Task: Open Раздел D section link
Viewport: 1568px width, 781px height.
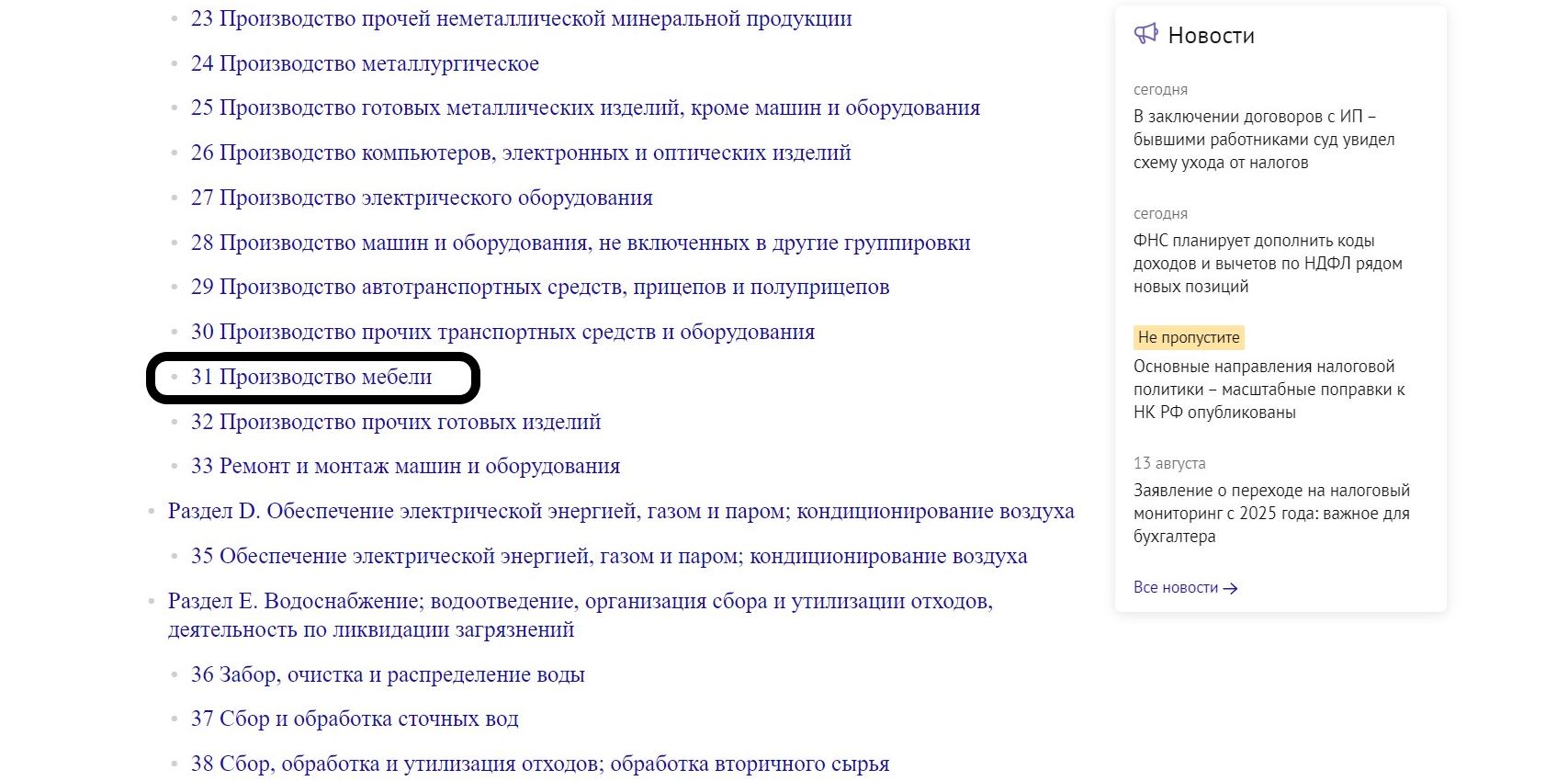Action: point(620,512)
